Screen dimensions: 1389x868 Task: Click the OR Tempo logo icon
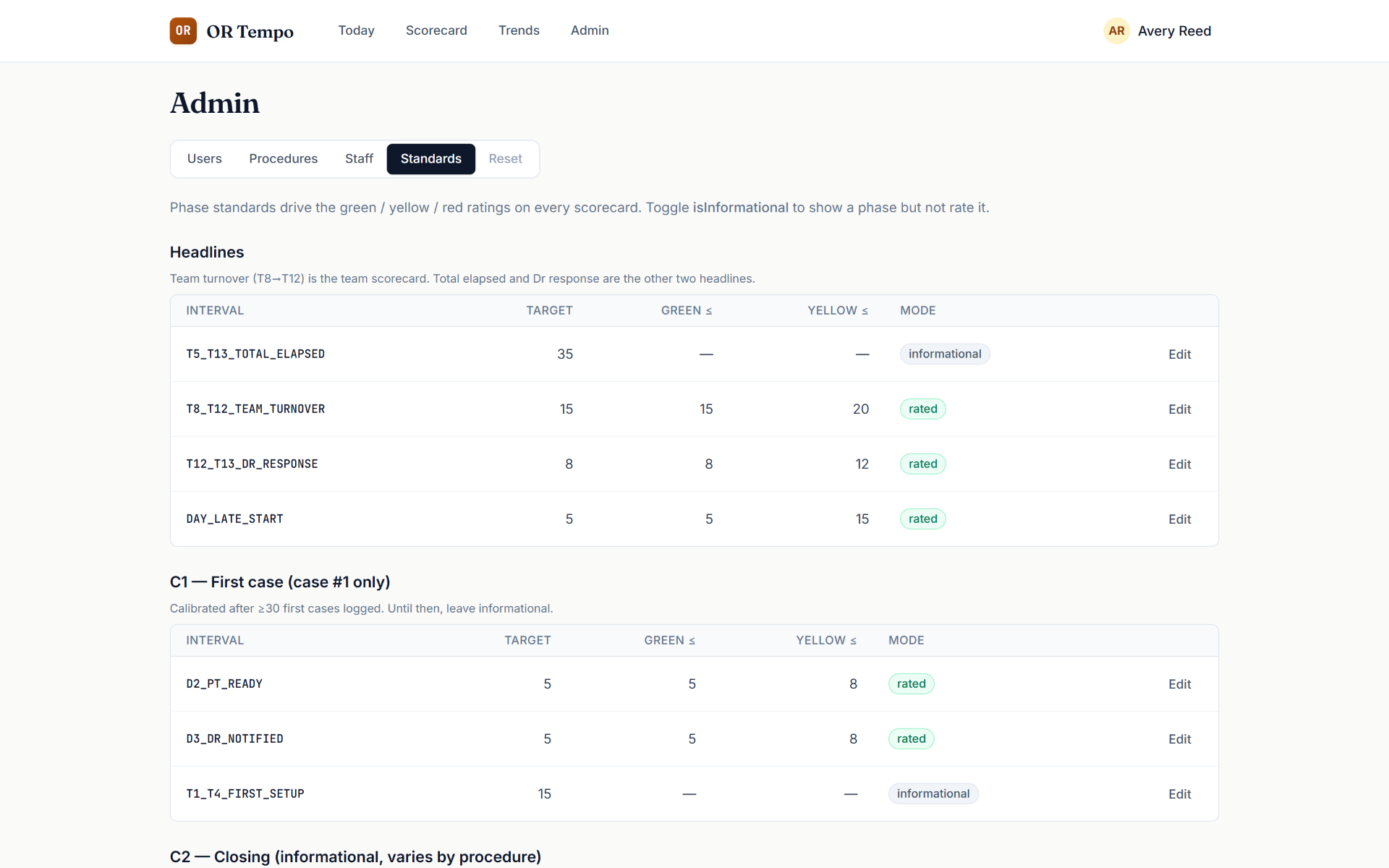tap(183, 31)
